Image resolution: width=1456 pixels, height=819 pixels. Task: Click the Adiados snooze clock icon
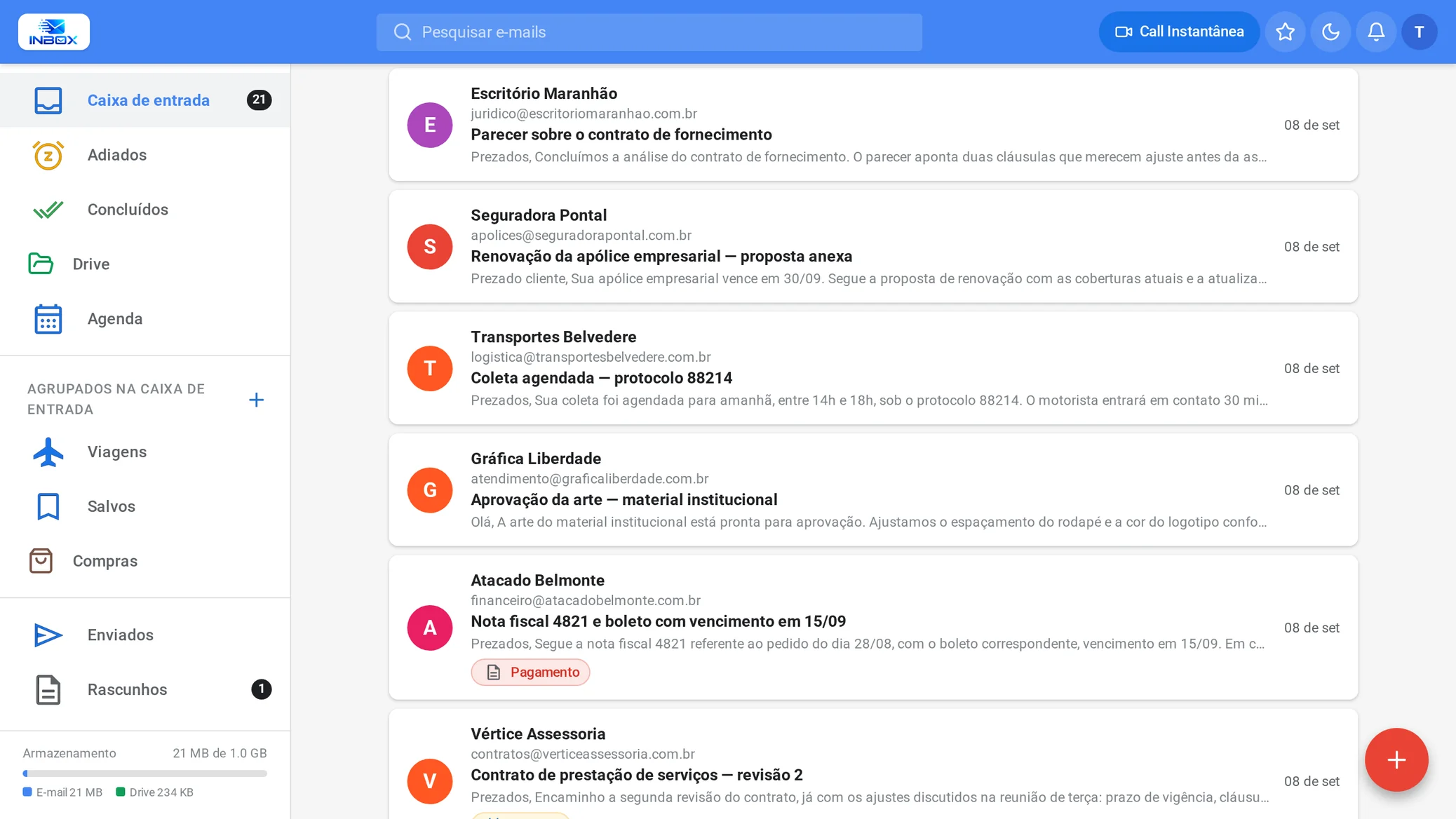[48, 155]
